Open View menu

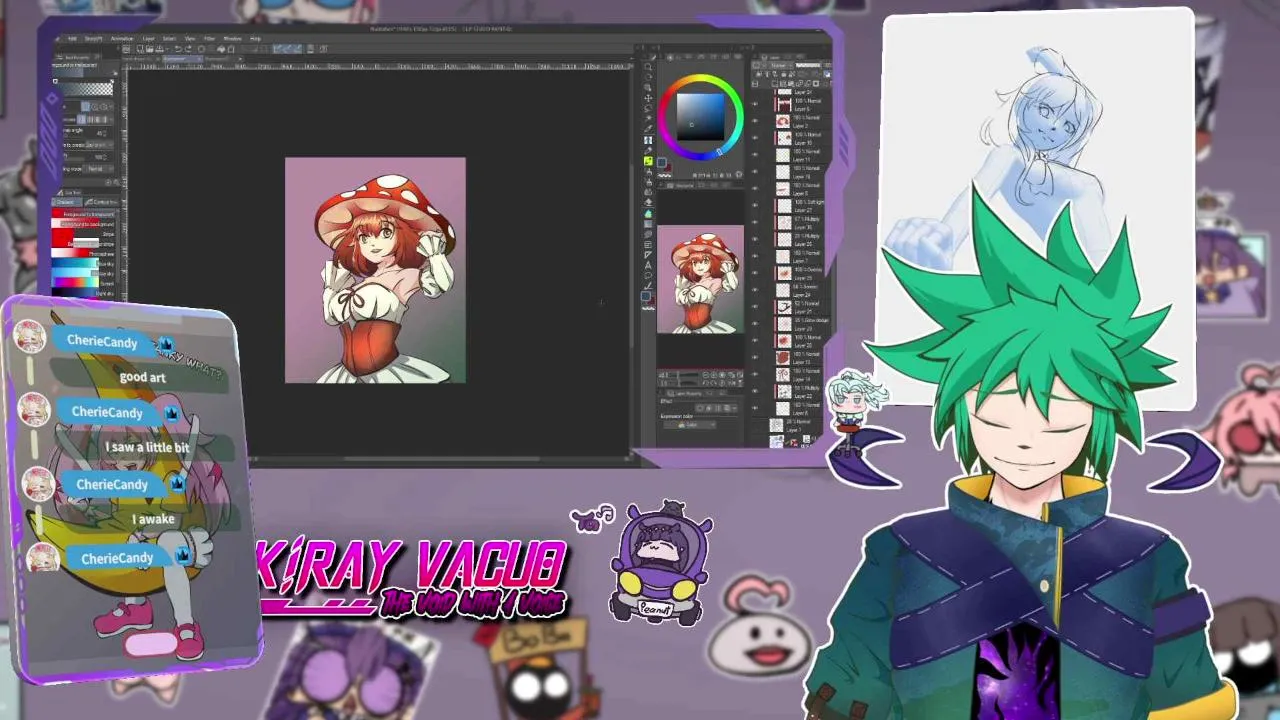pos(189,39)
